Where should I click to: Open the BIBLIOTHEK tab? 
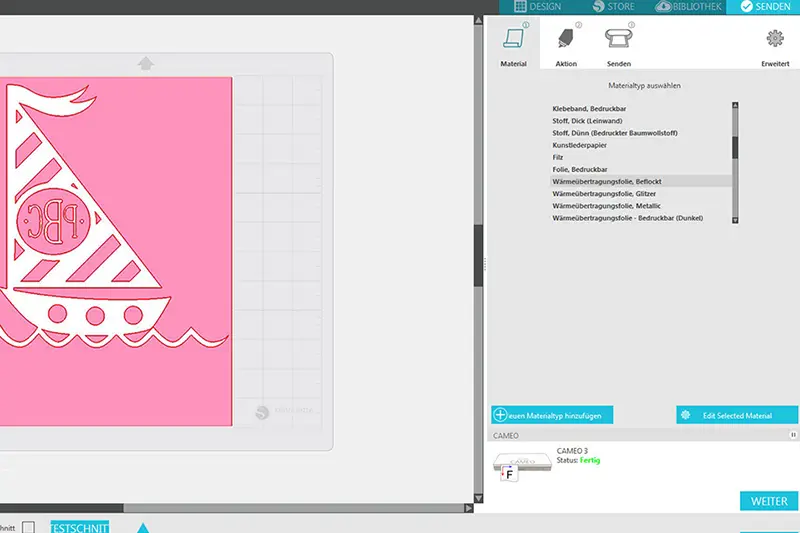point(690,7)
